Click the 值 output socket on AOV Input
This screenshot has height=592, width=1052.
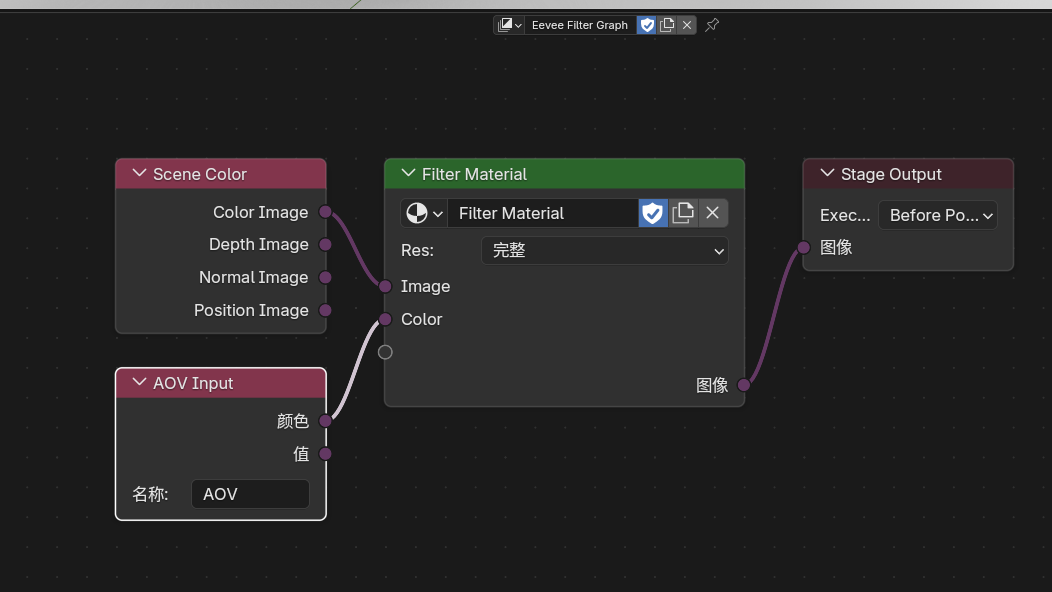[x=325, y=454]
